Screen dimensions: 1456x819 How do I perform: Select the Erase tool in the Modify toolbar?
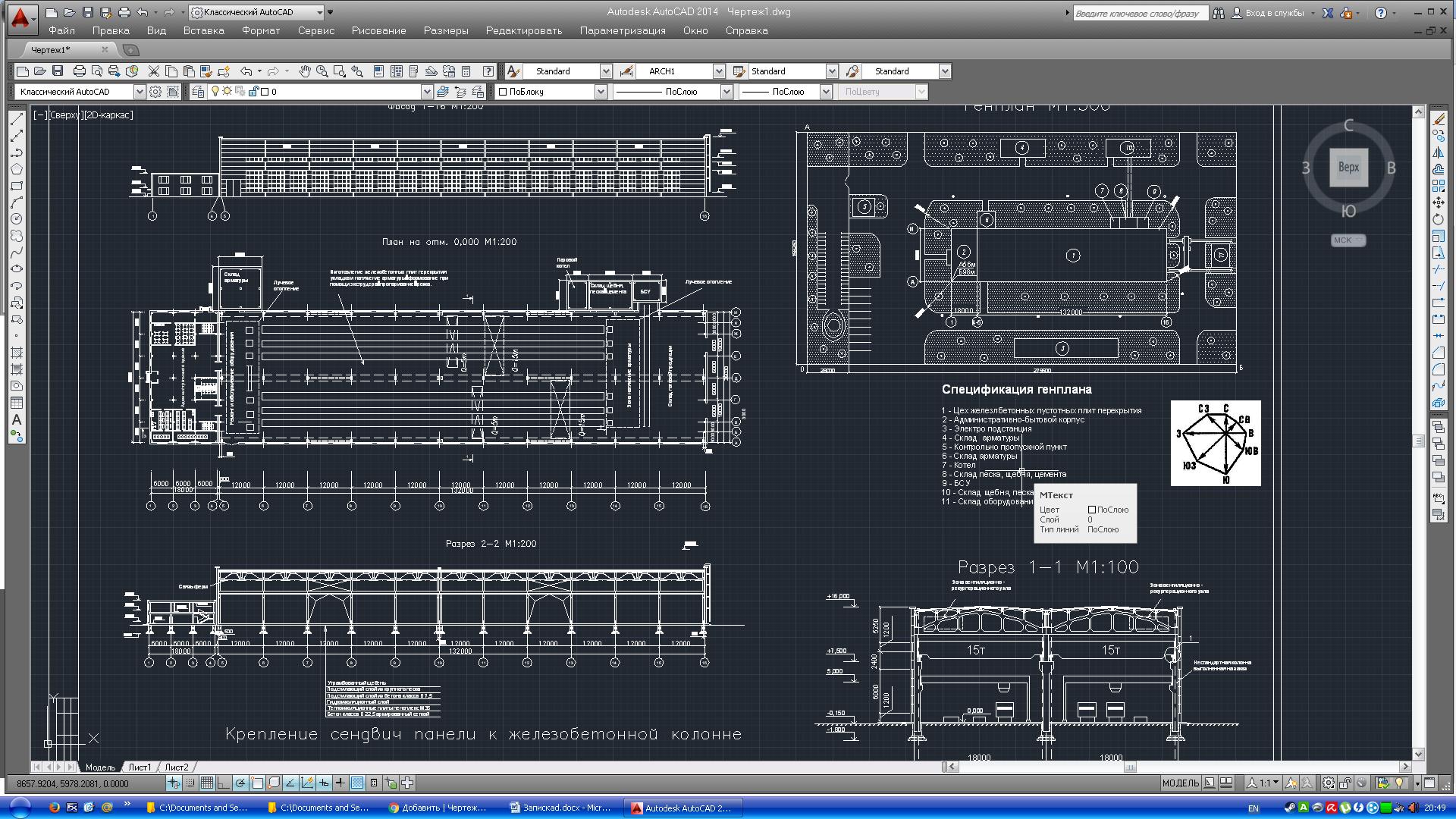click(x=1438, y=119)
